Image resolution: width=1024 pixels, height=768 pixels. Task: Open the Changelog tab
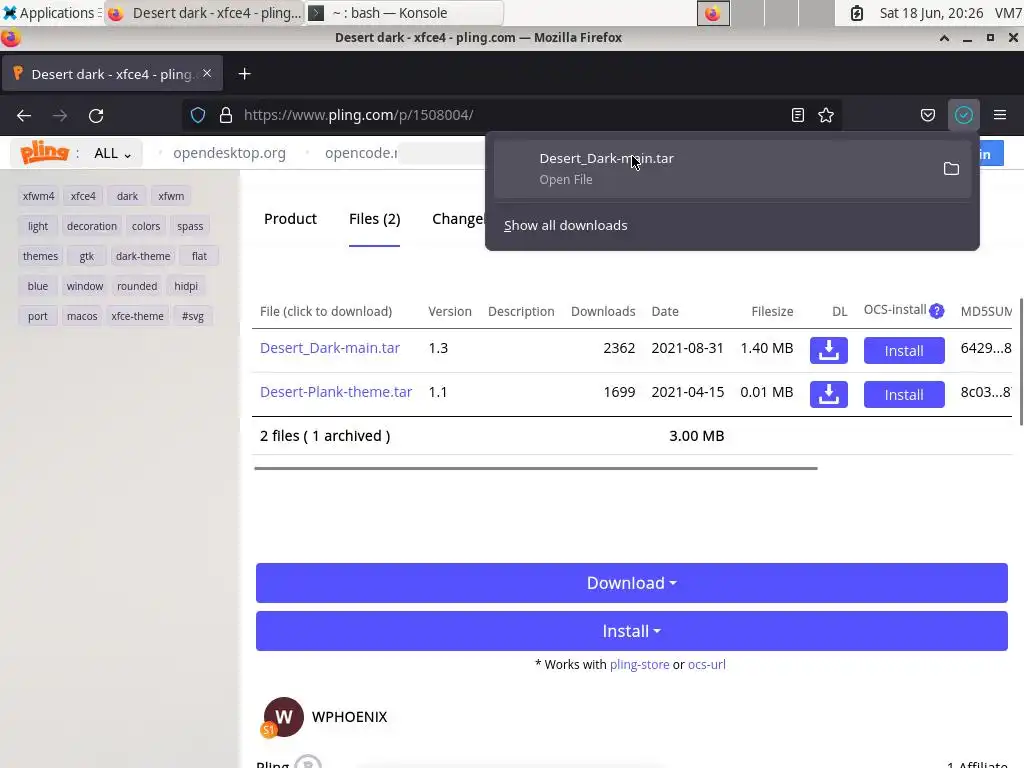pos(458,219)
